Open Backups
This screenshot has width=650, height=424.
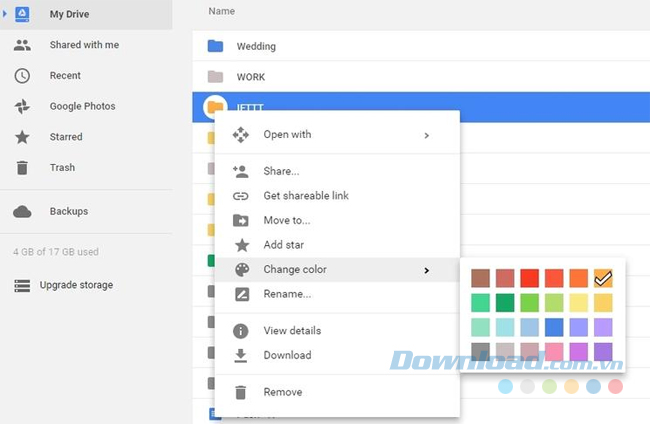click(69, 211)
